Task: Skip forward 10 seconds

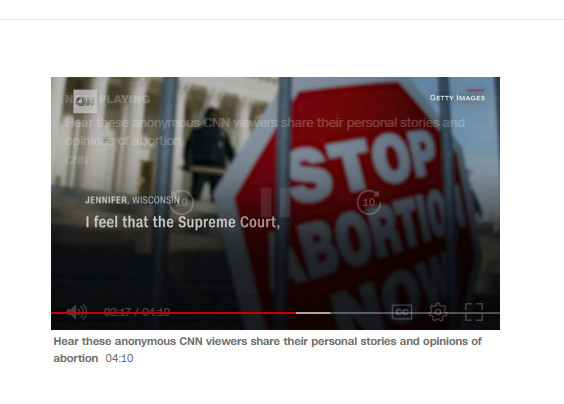Action: [369, 203]
